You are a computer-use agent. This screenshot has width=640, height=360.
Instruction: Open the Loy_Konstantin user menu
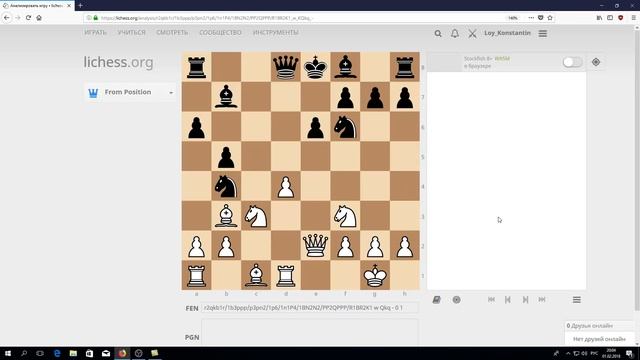[x=507, y=33]
